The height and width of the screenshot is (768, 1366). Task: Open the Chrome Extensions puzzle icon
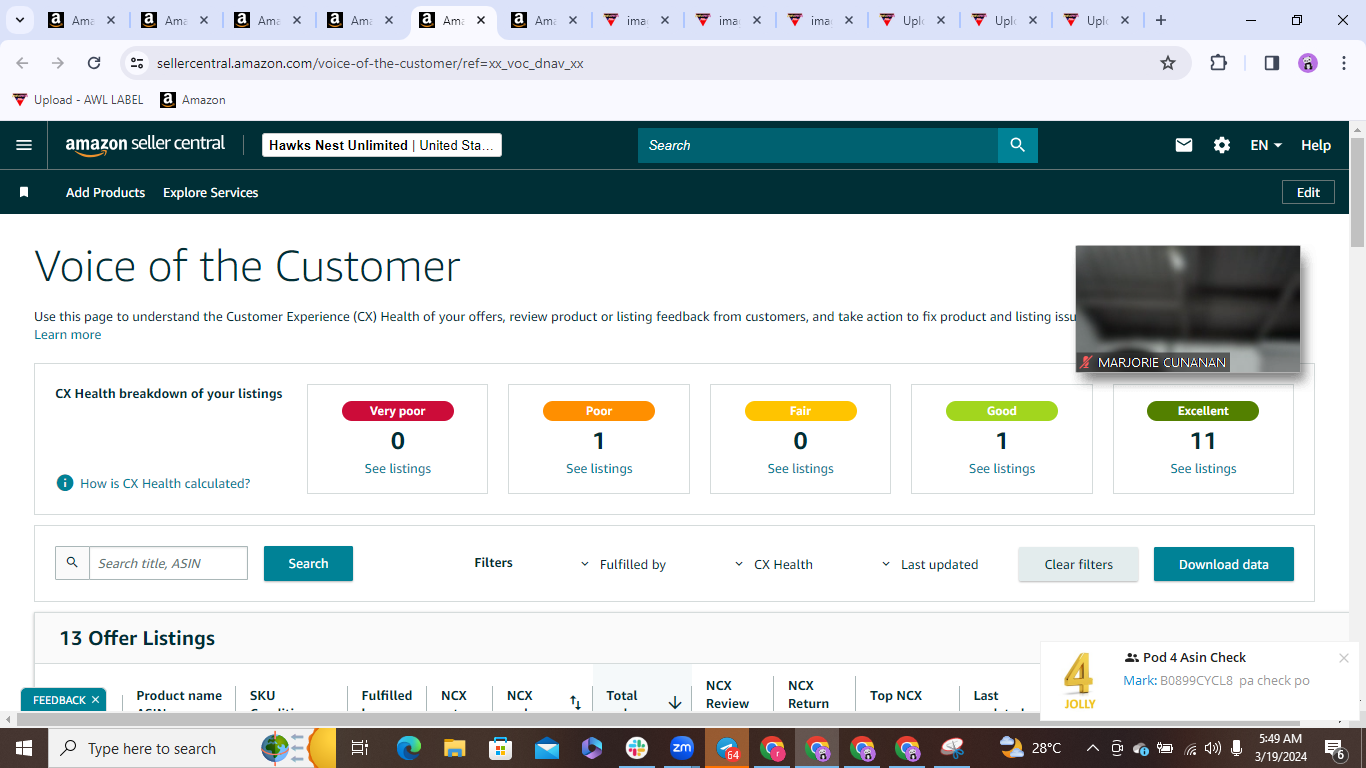[1218, 63]
